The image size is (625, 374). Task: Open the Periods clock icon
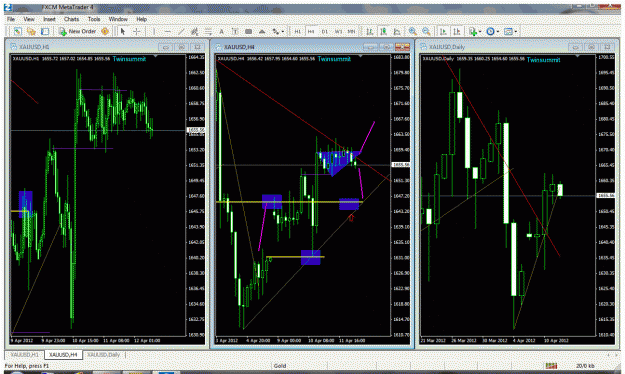pyautogui.click(x=490, y=31)
